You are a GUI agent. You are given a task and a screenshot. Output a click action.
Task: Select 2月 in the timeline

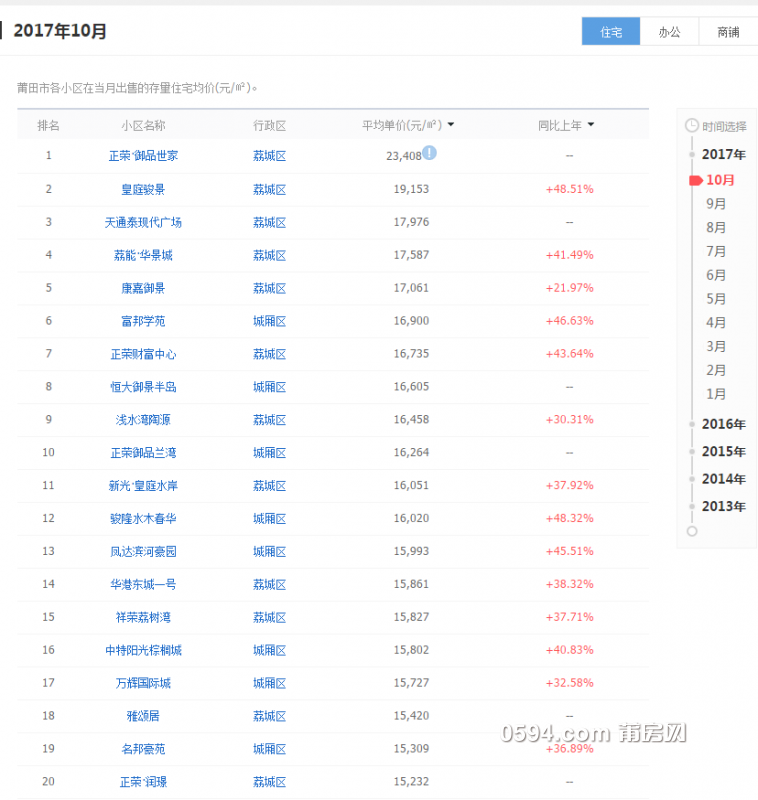[716, 370]
